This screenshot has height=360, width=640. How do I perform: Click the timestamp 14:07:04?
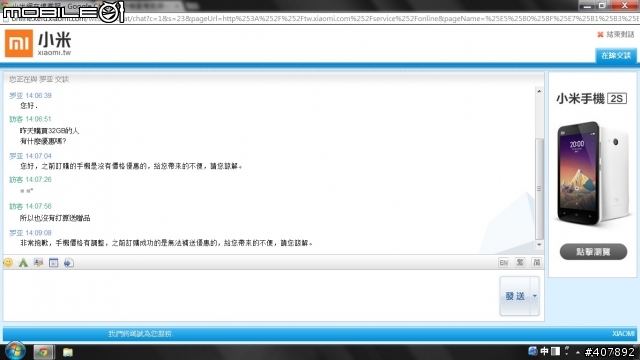tap(38, 156)
